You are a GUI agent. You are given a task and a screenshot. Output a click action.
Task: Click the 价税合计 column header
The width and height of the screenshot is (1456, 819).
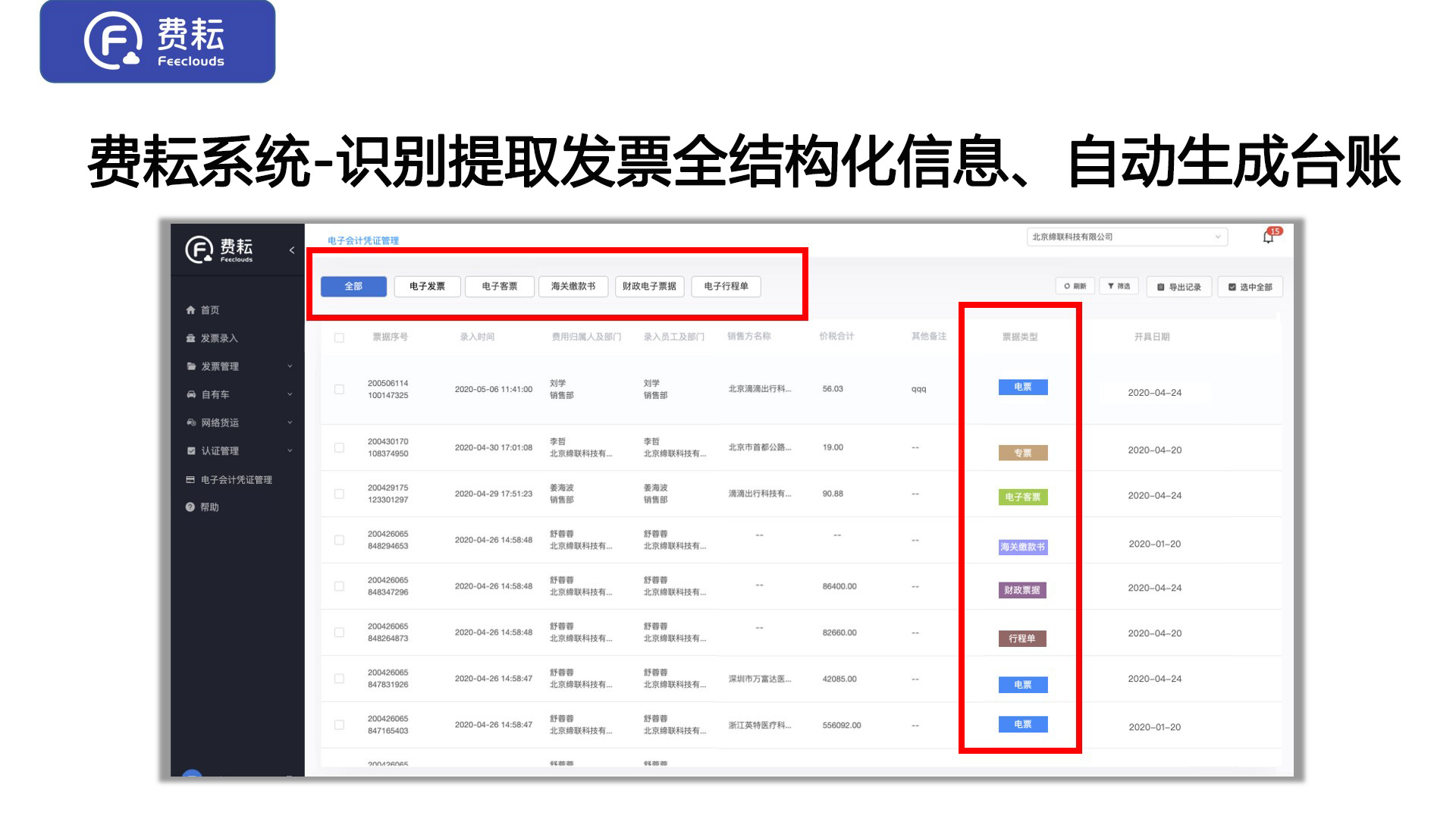pyautogui.click(x=836, y=336)
